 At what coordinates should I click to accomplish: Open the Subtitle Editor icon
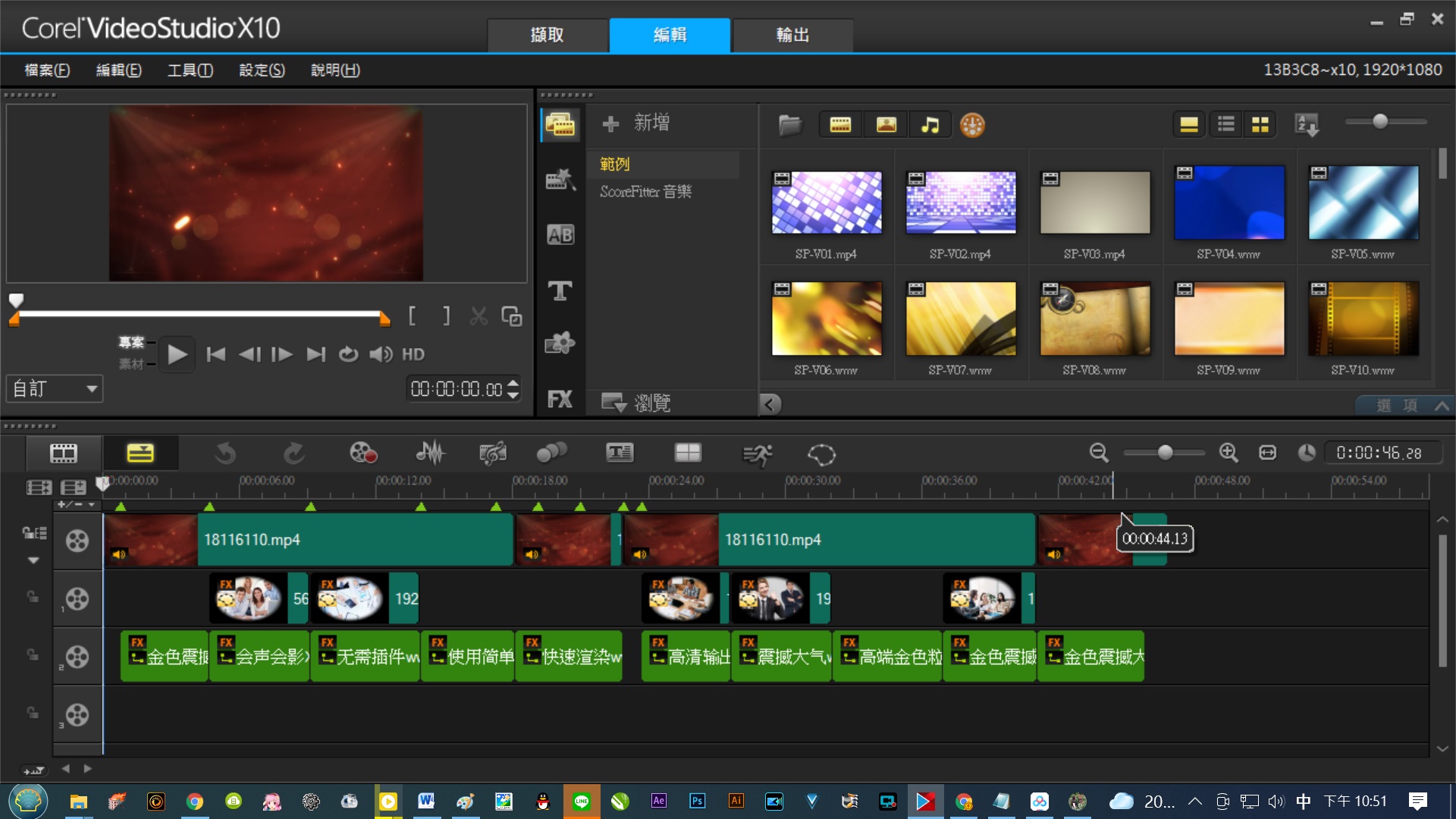click(x=620, y=453)
